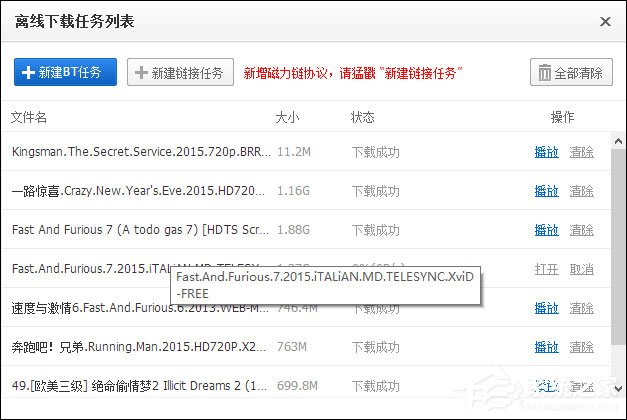Click 下载成功 status in the 763M row
The width and height of the screenshot is (627, 420).
click(375, 347)
